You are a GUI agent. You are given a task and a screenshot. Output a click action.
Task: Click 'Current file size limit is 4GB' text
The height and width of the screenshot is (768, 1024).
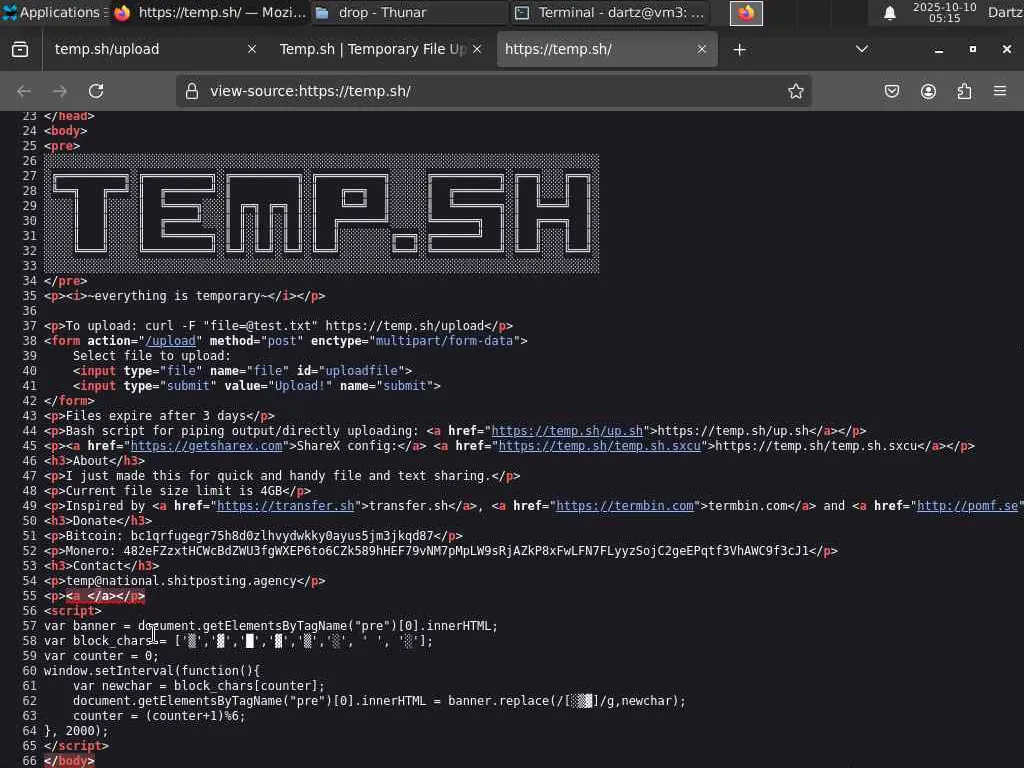pos(174,491)
